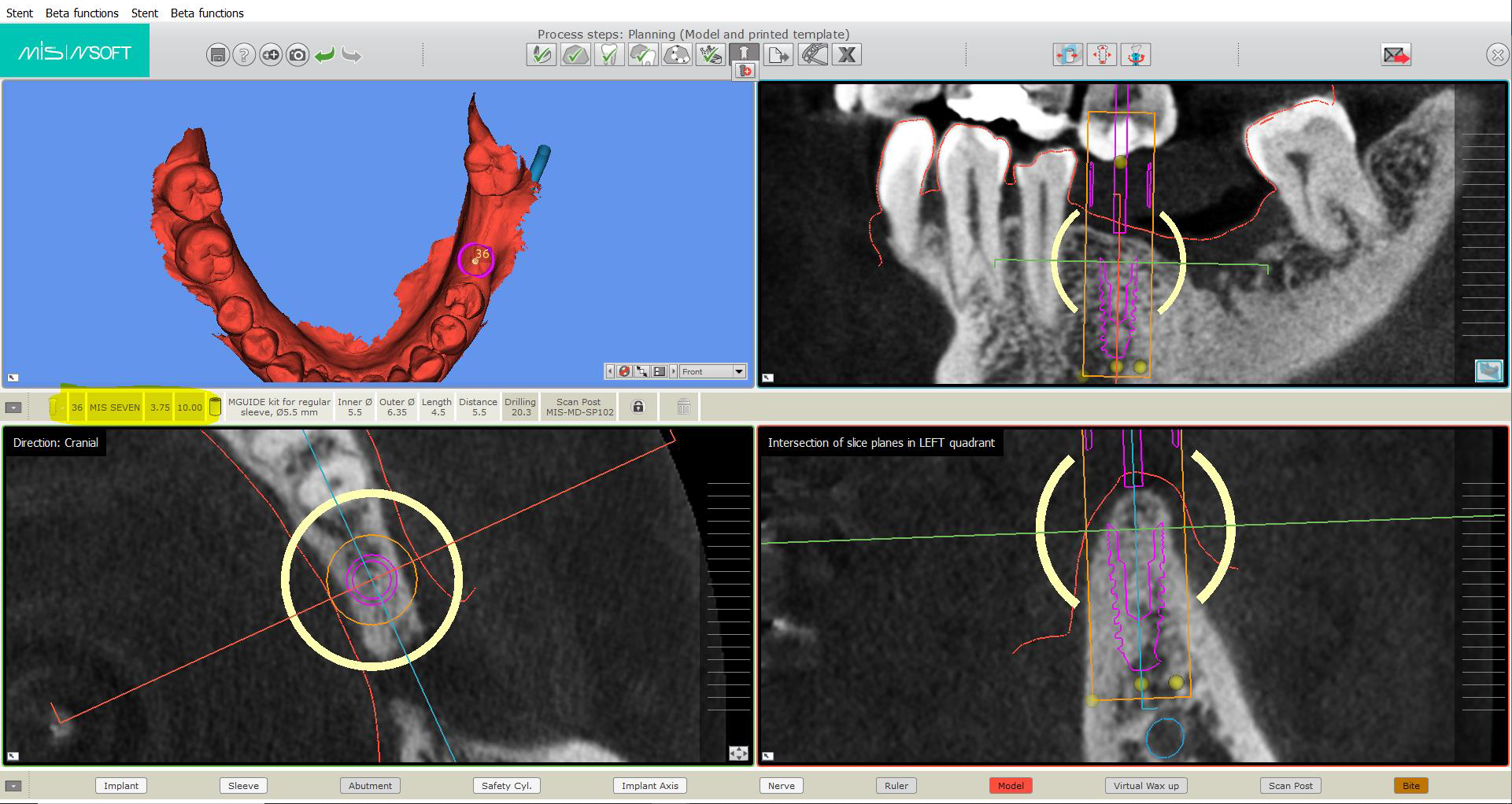Image resolution: width=1512 pixels, height=804 pixels.
Task: Click the implant length 10.00 value
Action: pyautogui.click(x=189, y=408)
